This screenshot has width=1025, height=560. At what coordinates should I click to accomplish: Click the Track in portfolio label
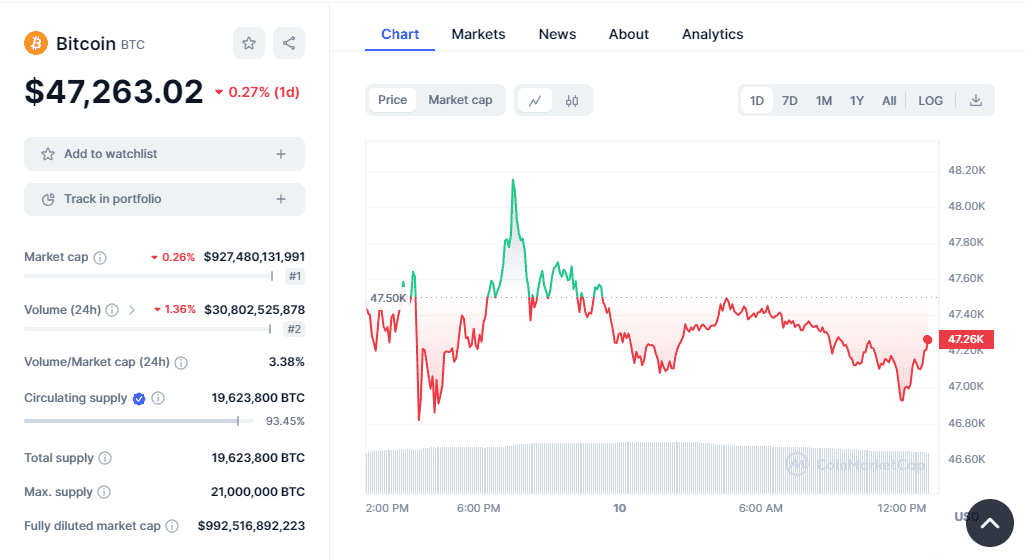[112, 199]
